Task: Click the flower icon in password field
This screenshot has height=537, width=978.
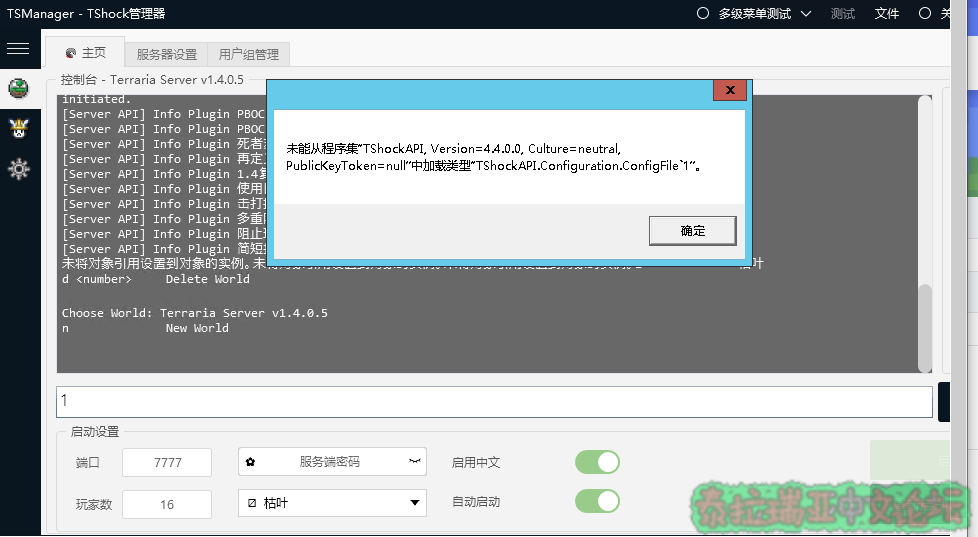Action: pos(250,462)
